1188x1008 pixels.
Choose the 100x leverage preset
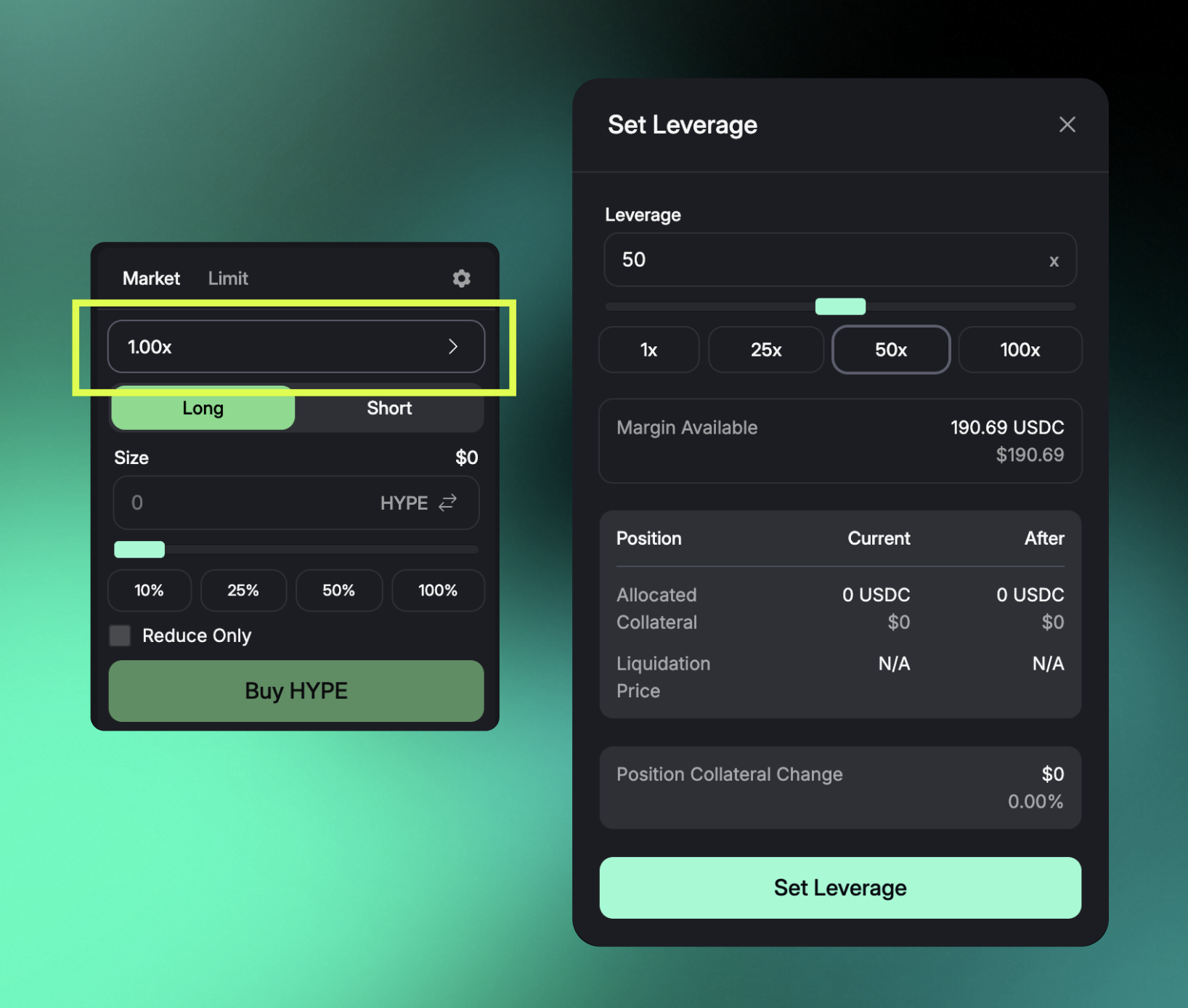pos(1020,350)
